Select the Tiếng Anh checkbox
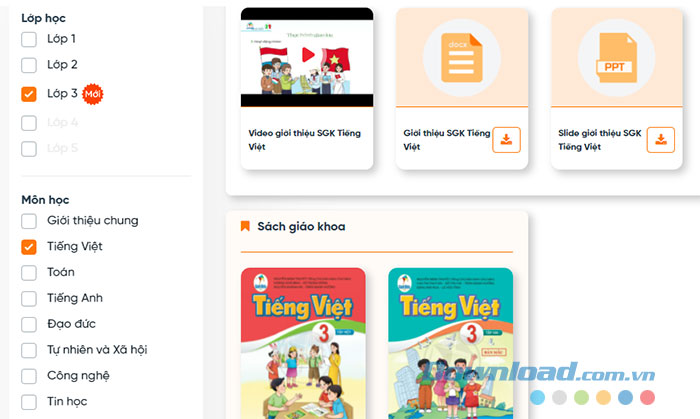This screenshot has width=700, height=419. coord(29,299)
